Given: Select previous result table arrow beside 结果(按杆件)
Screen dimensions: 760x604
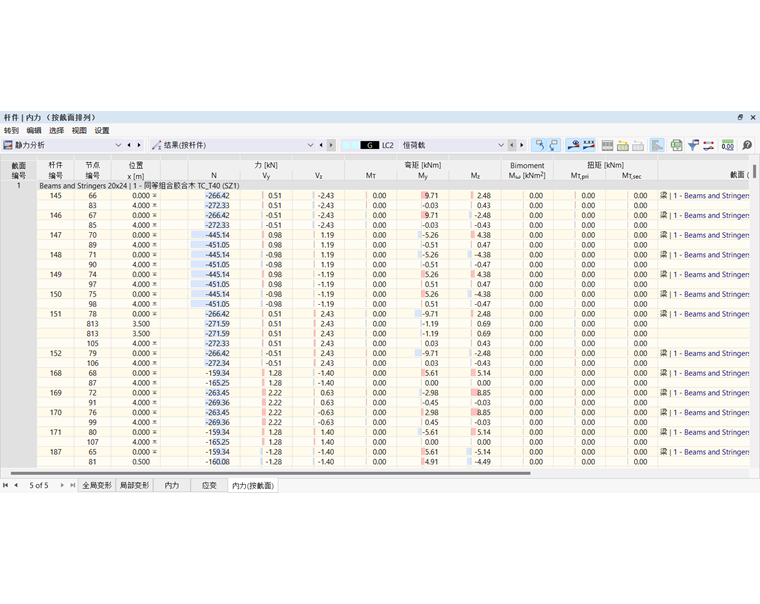Looking at the screenshot, I should (321, 145).
